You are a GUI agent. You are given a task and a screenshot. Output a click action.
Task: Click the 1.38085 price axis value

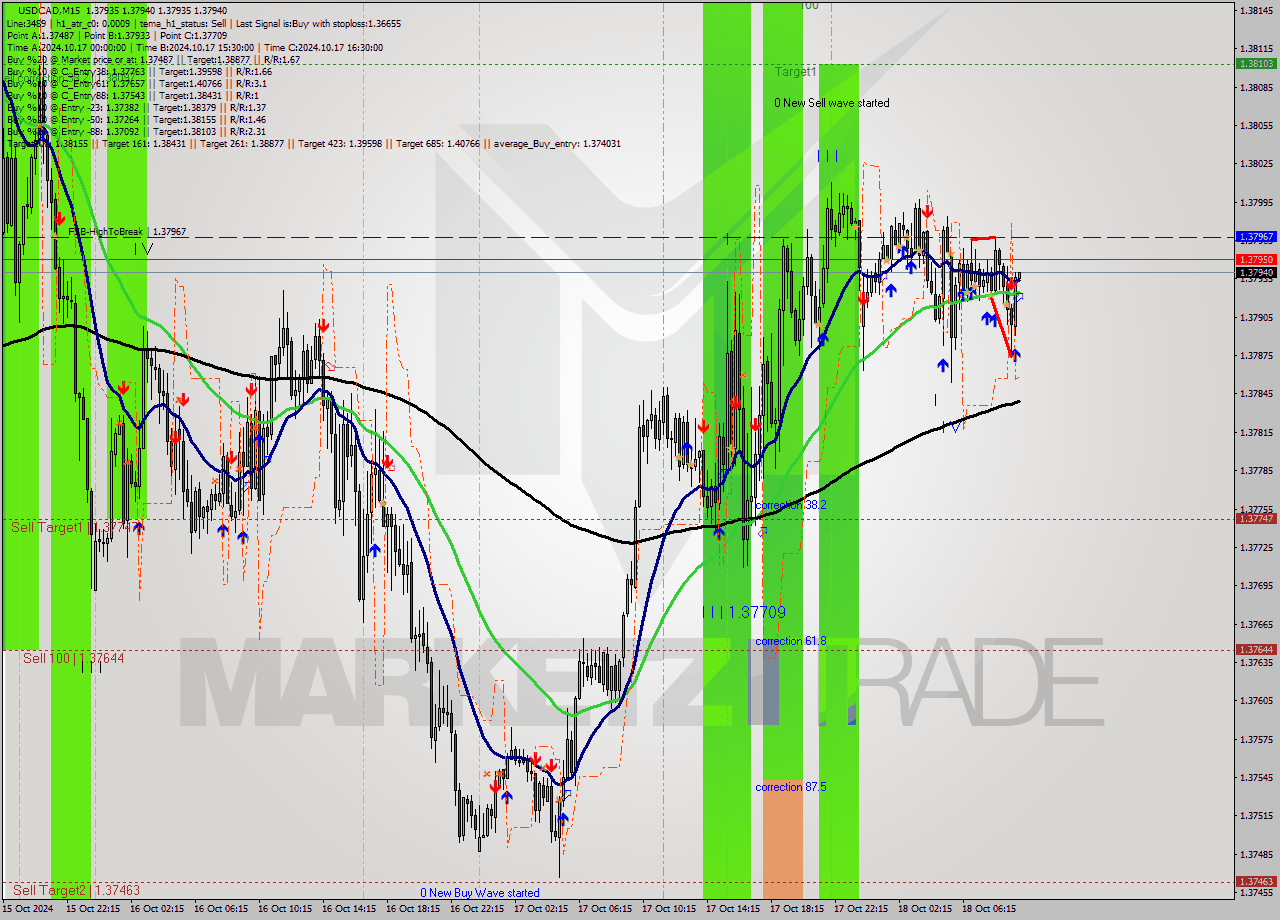[1256, 87]
